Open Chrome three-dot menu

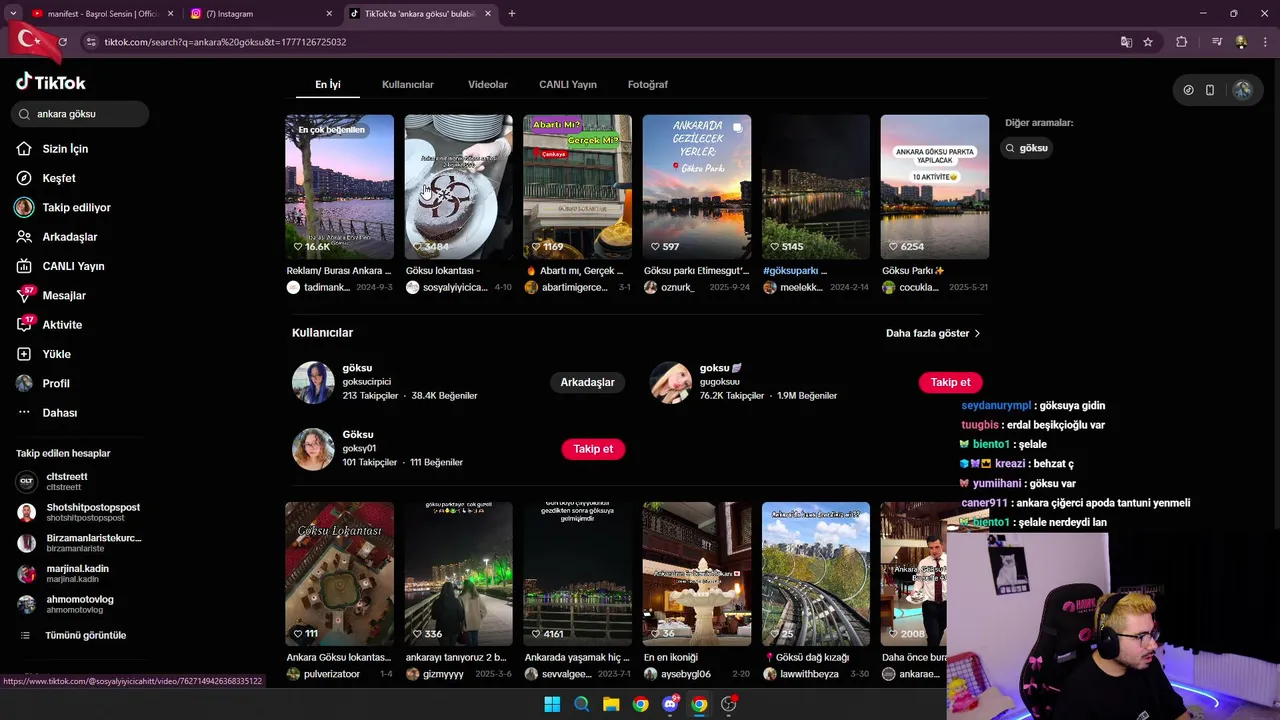[1266, 42]
